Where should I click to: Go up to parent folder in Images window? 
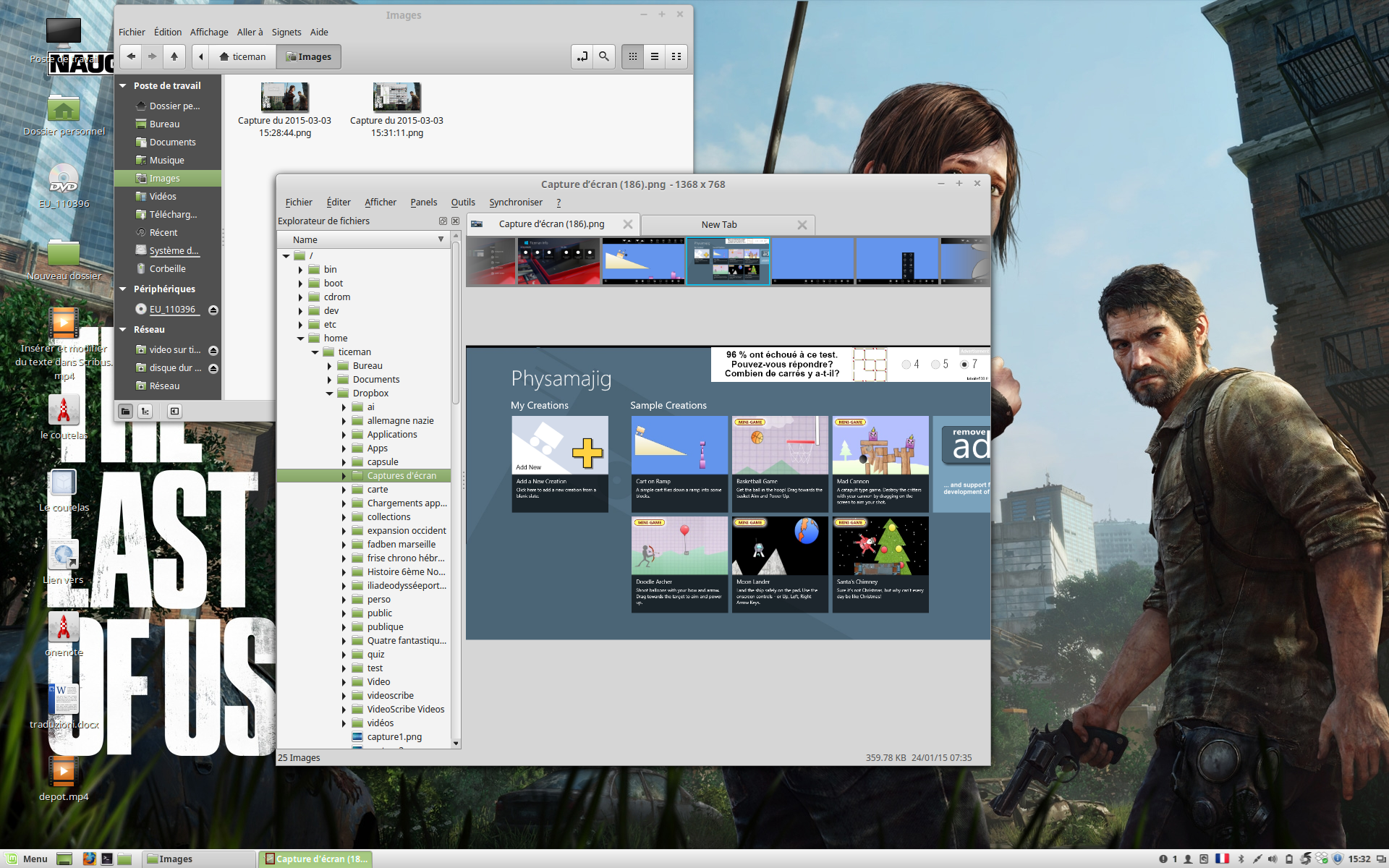(174, 56)
